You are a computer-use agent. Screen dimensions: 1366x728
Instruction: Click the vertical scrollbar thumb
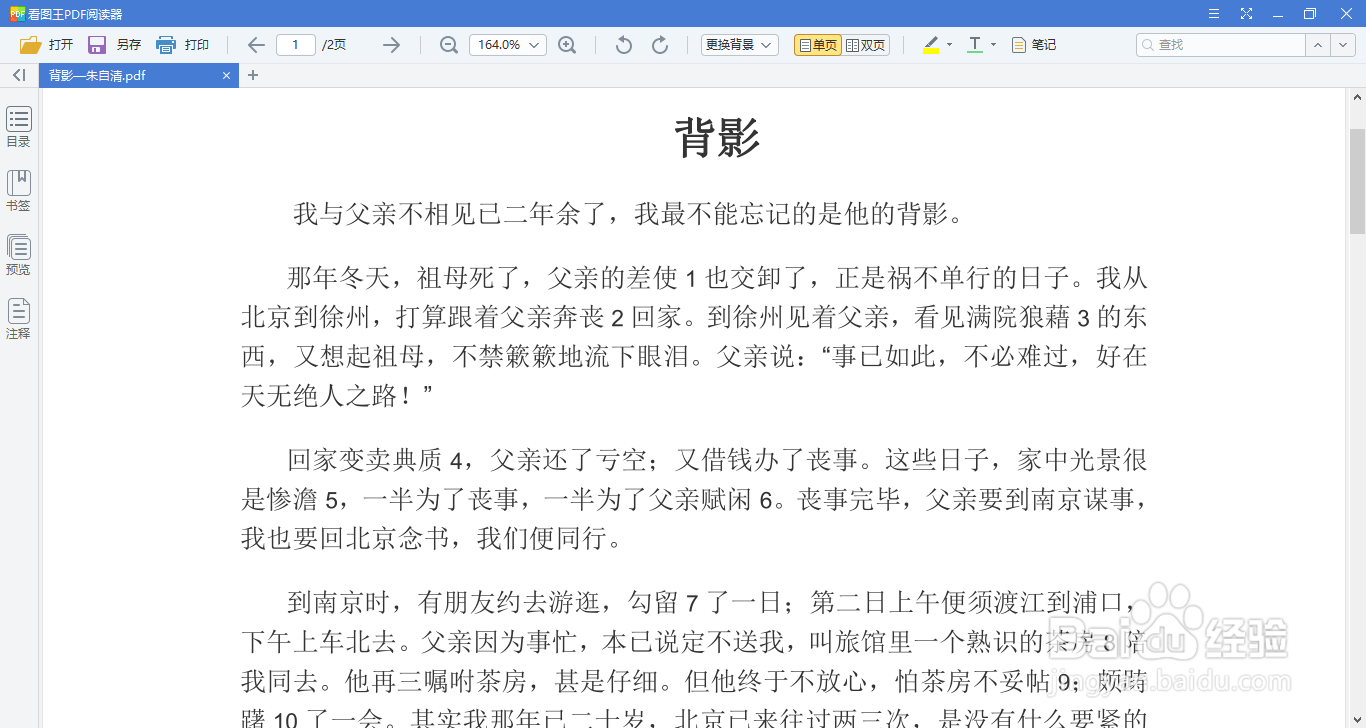[x=1357, y=182]
